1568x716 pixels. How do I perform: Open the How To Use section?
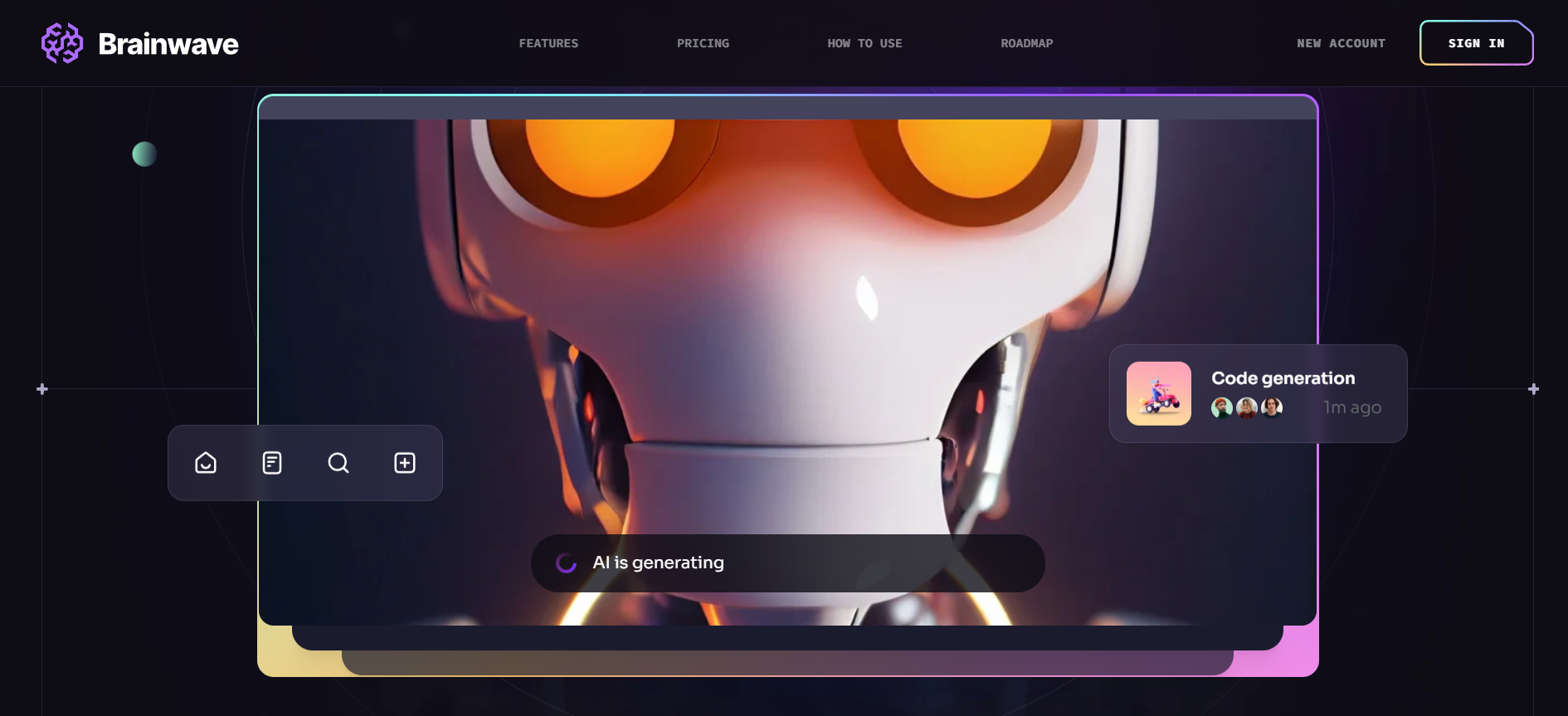tap(864, 43)
